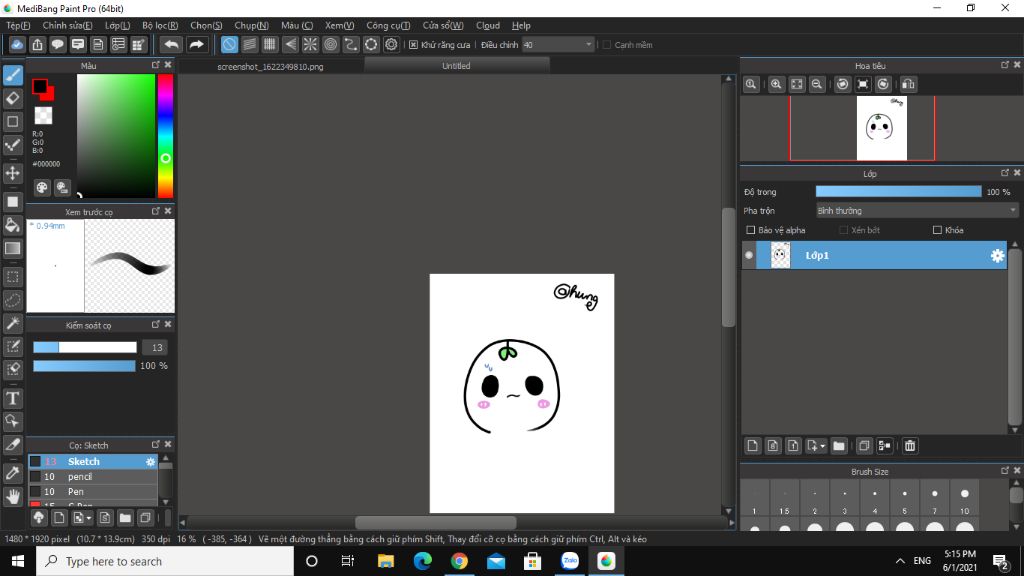Image resolution: width=1024 pixels, height=576 pixels.
Task: Open the Điều chỉnh correction dropdown
Action: tap(558, 44)
